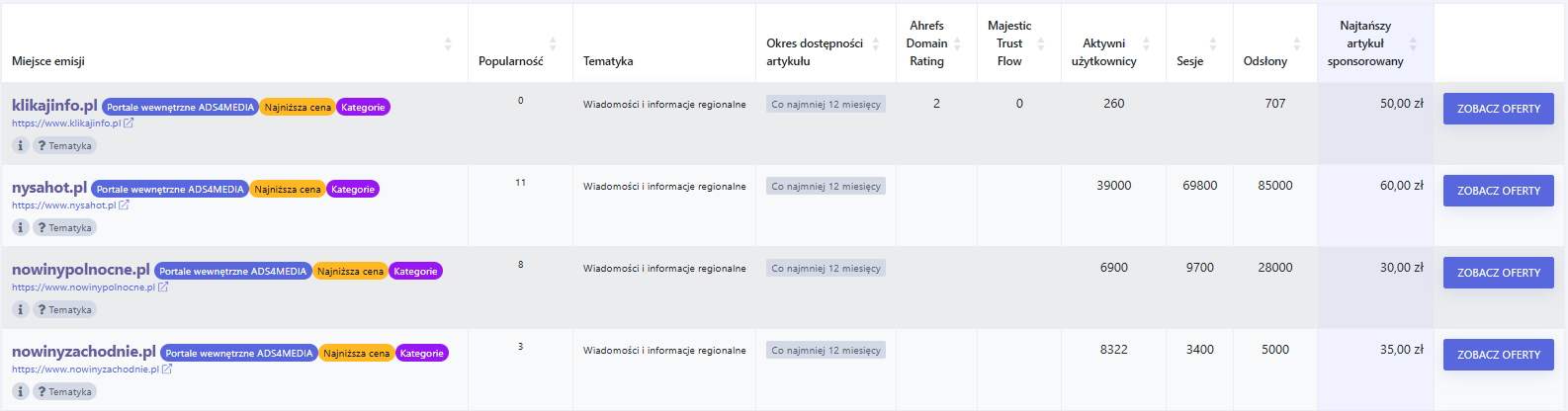Select Kategorie tag on nowinyzachodnie.pl row

tap(422, 353)
